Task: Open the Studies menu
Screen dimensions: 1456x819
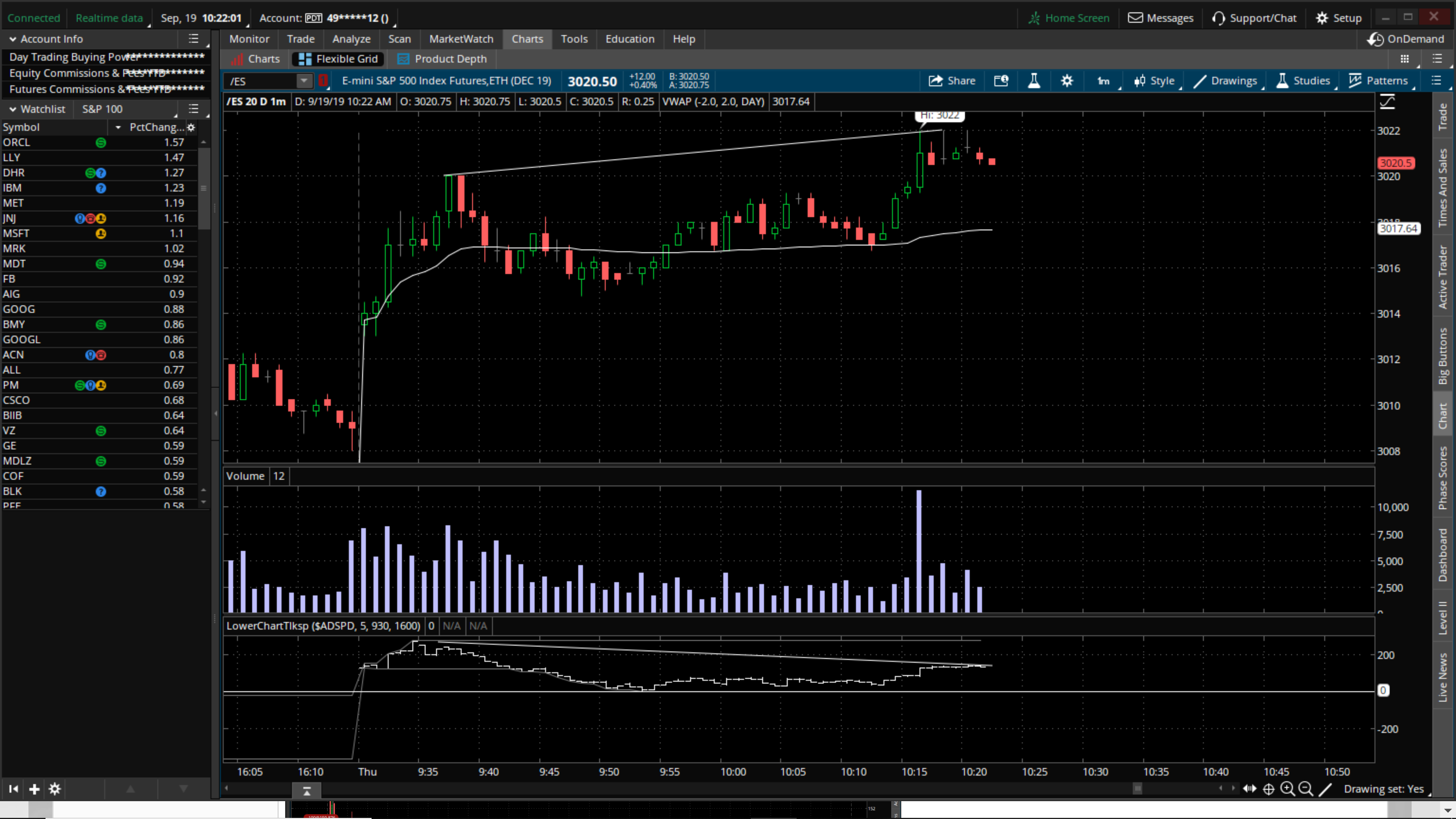Action: coord(1304,81)
